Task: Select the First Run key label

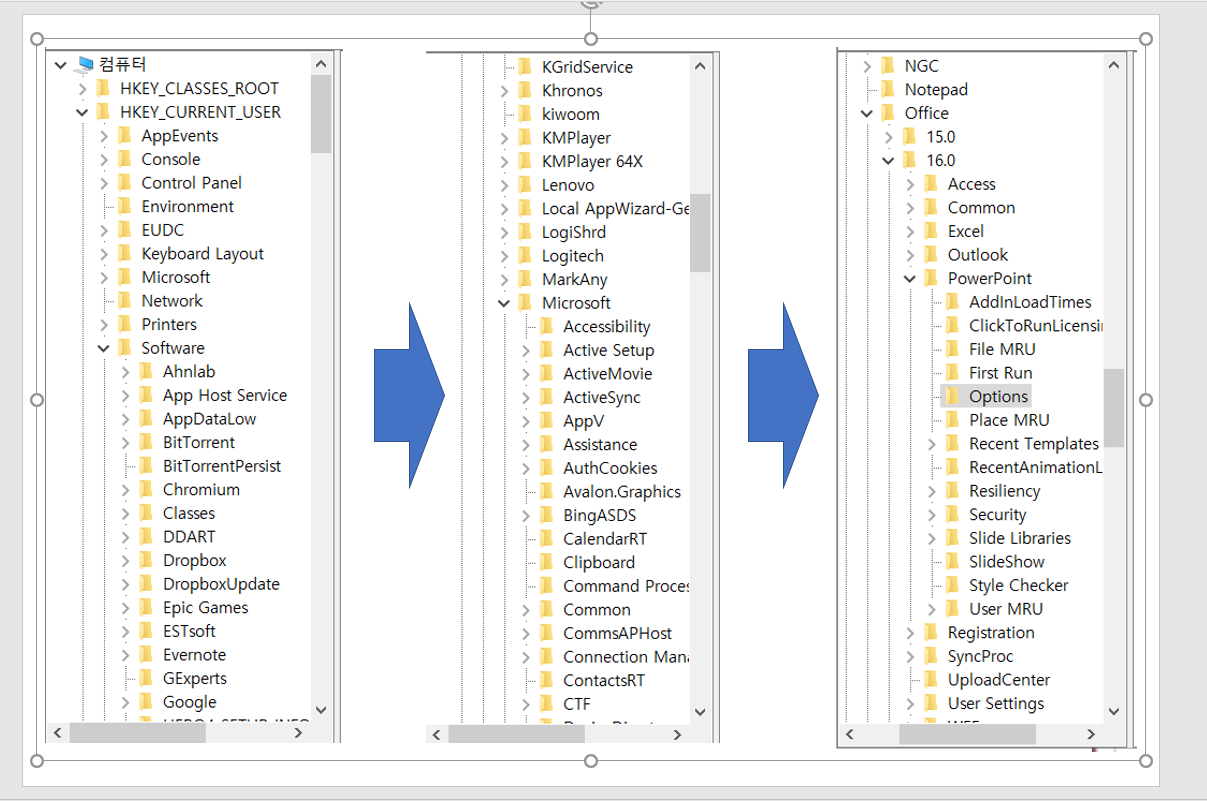Action: pyautogui.click(x=1000, y=373)
